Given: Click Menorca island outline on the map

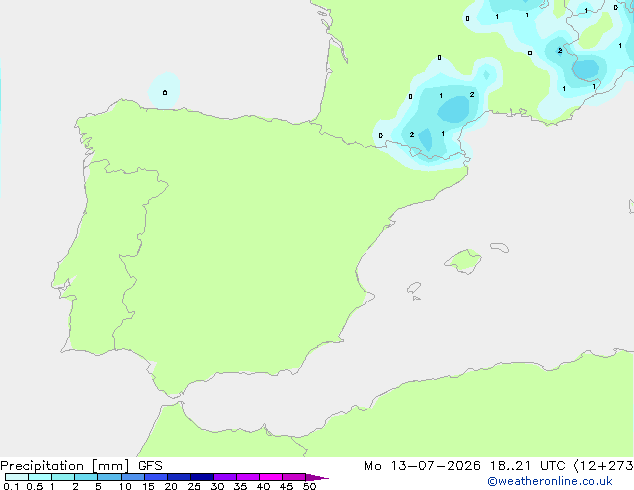Looking at the screenshot, I should tap(500, 247).
